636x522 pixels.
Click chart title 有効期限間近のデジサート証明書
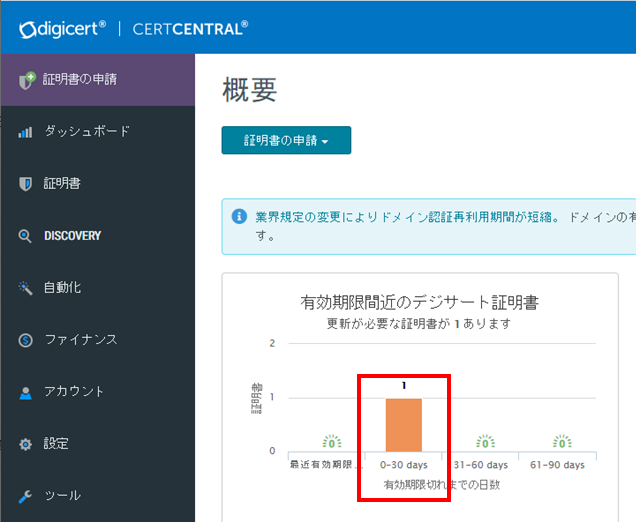[419, 303]
